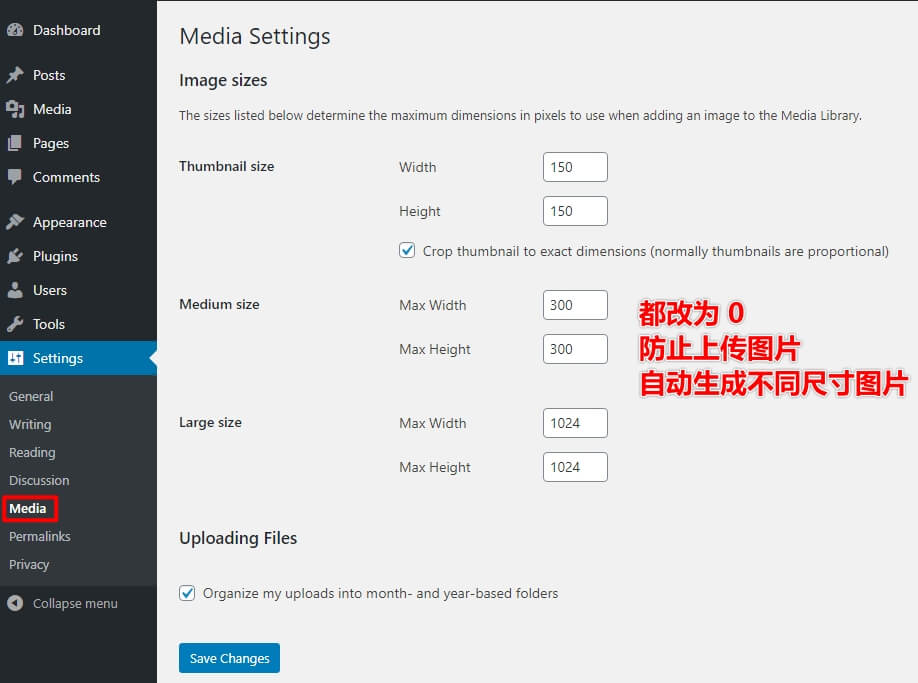This screenshot has width=918, height=683.
Task: Click the Medium size Max Height label
Action: (x=435, y=349)
